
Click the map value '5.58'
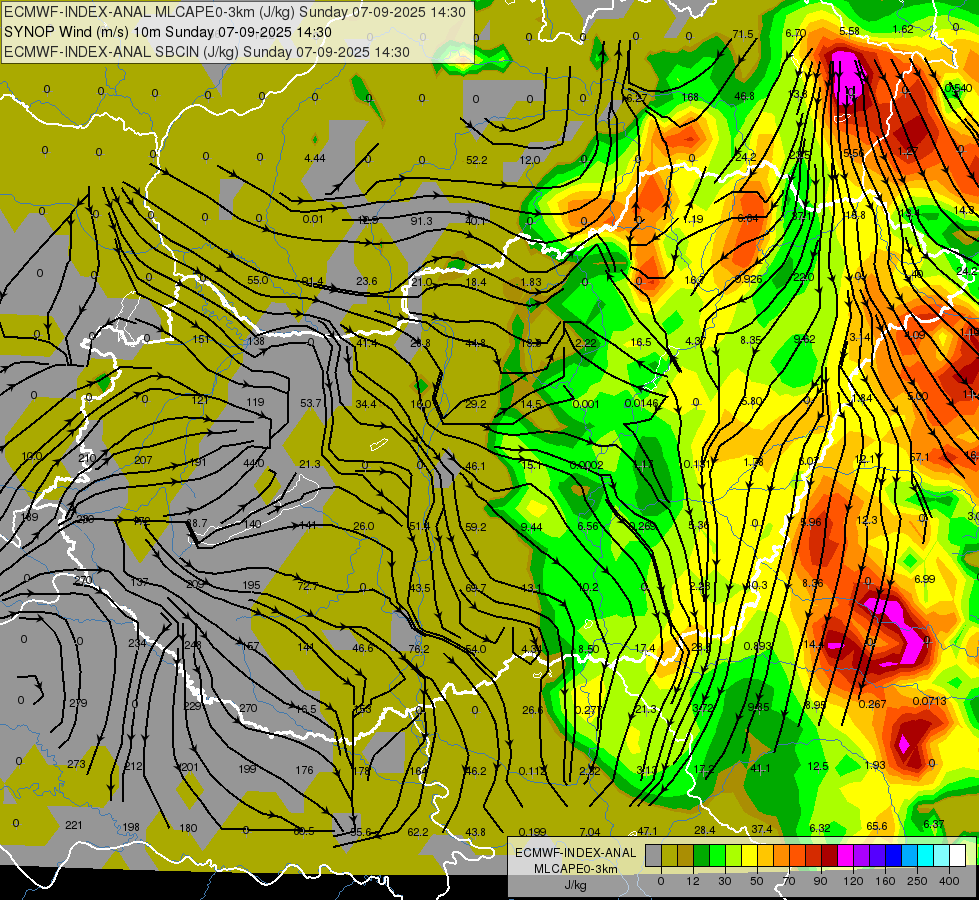tap(849, 31)
